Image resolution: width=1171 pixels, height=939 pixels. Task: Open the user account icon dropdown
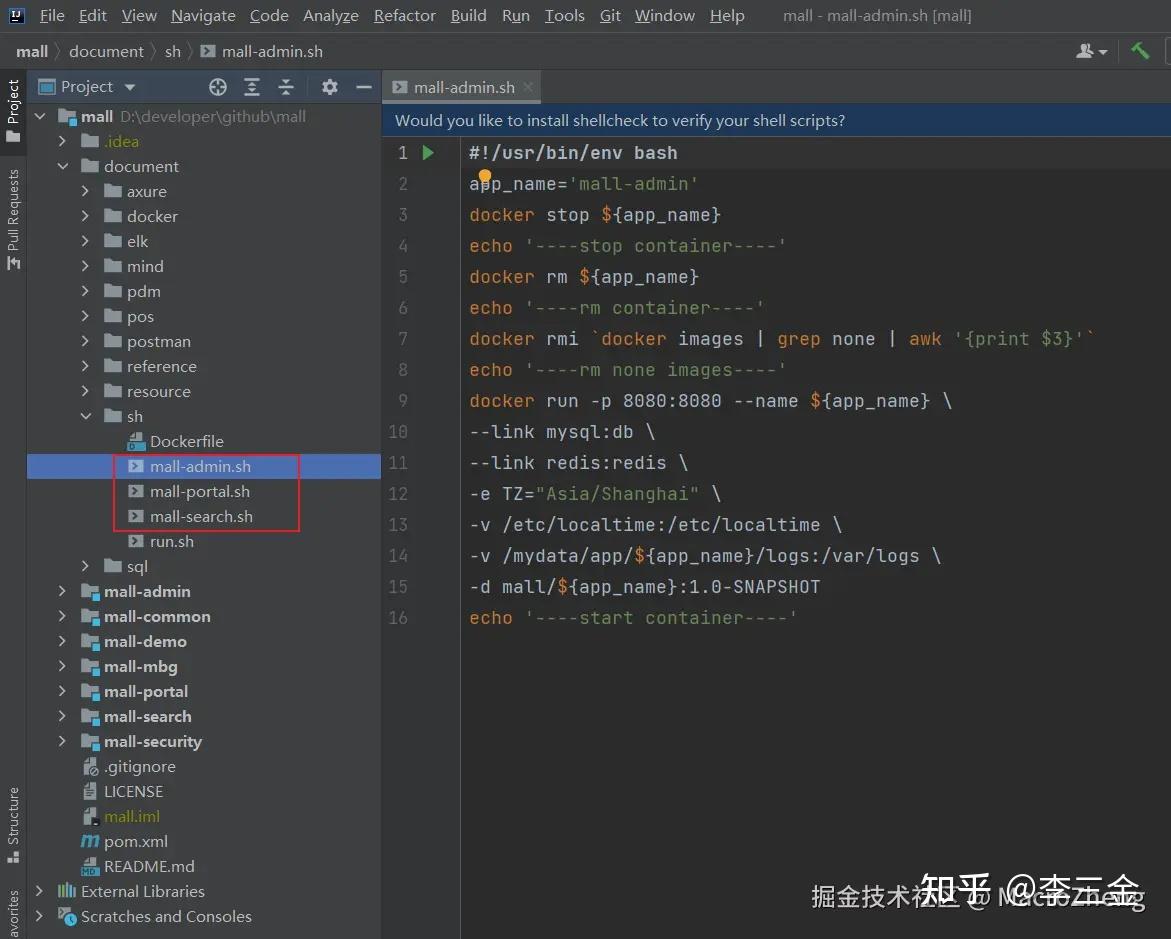pos(1091,51)
